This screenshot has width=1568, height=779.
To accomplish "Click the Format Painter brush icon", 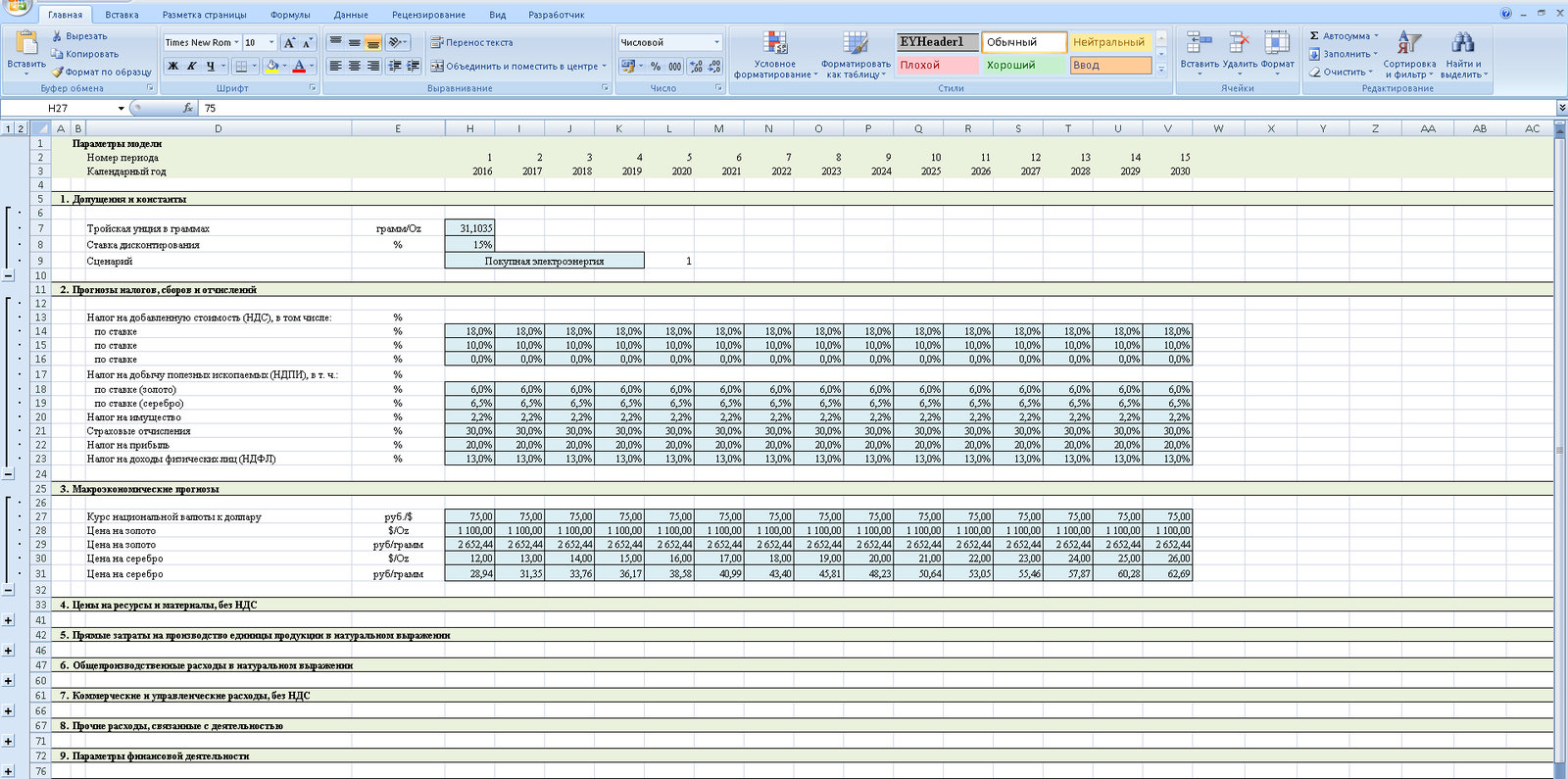I will [x=58, y=72].
